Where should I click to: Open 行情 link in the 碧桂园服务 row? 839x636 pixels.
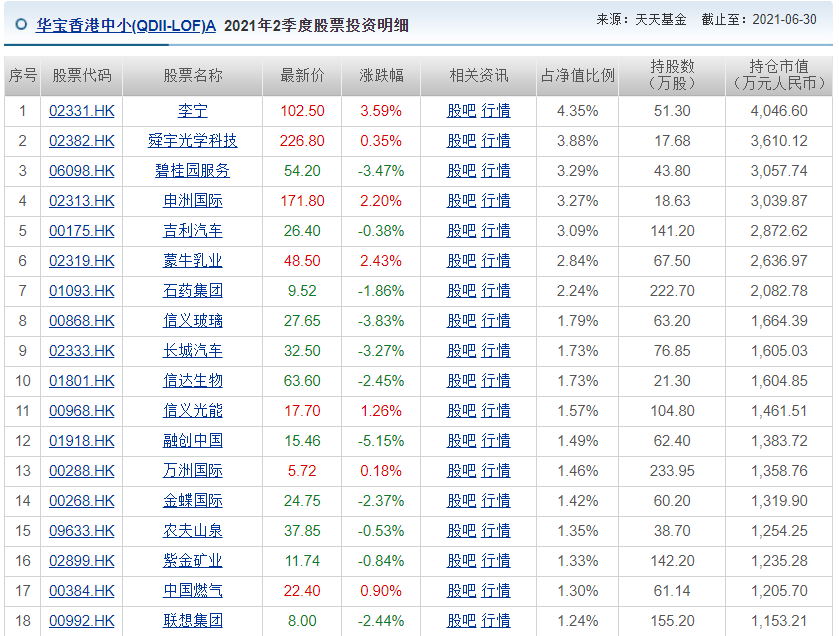pyautogui.click(x=495, y=171)
